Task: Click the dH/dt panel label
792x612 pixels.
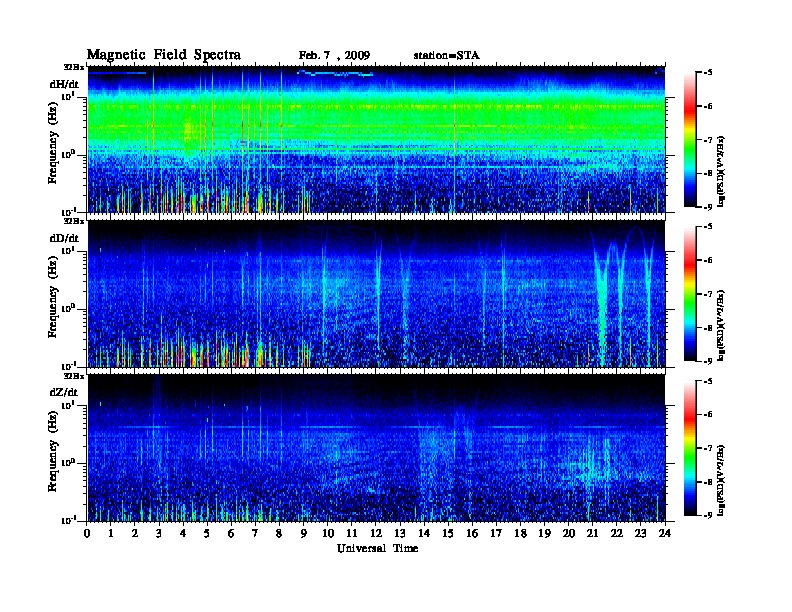Action: tap(64, 84)
